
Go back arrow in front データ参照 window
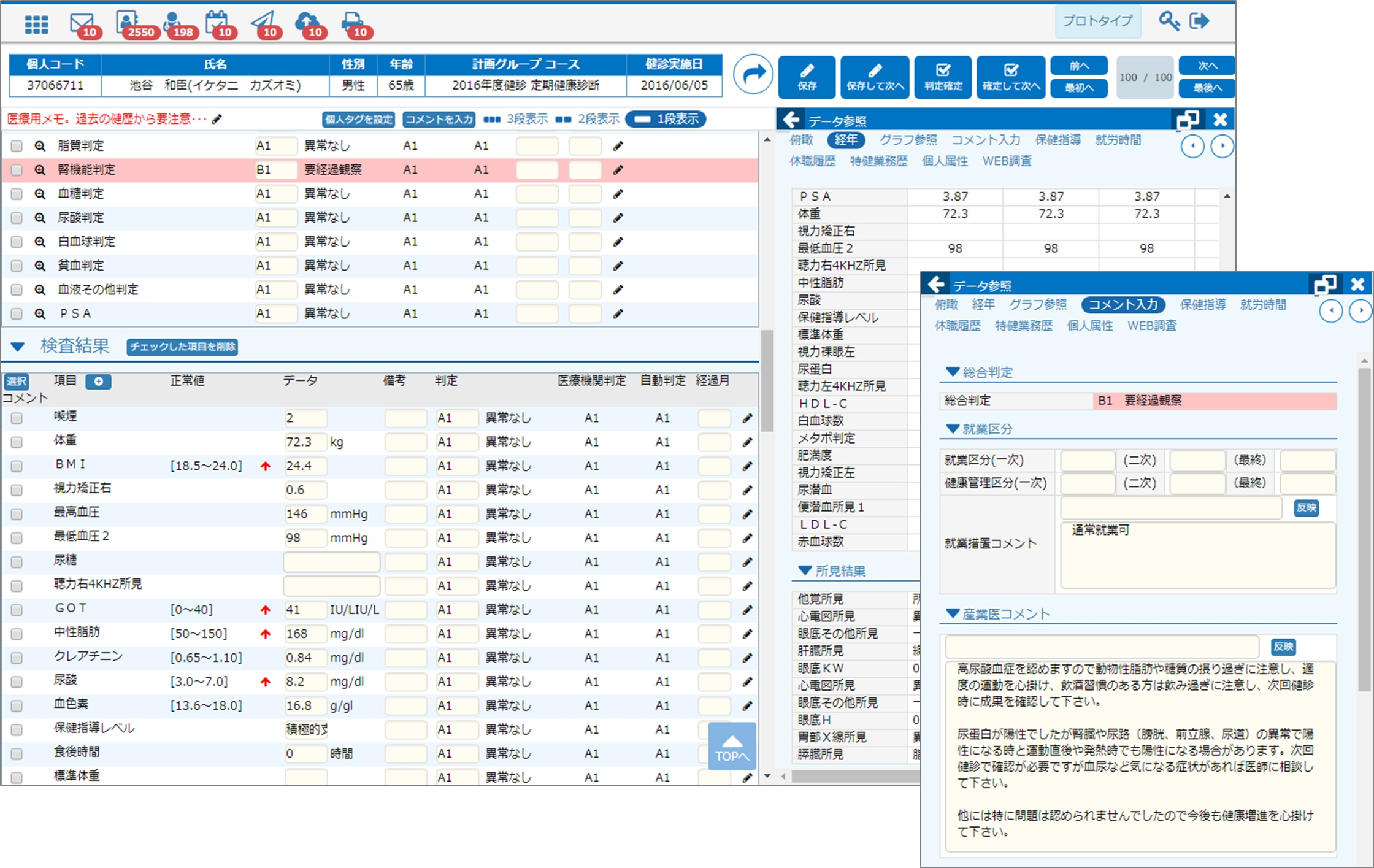pos(937,285)
